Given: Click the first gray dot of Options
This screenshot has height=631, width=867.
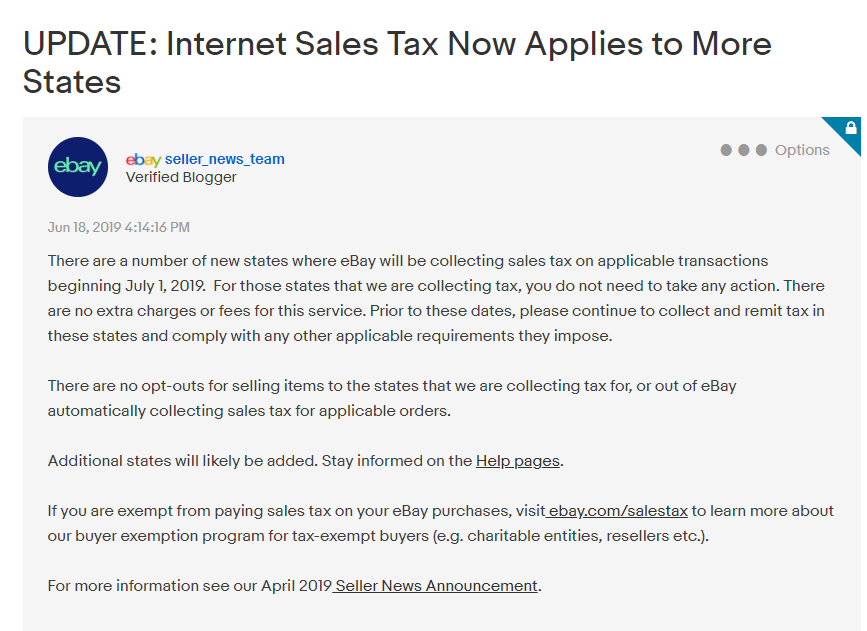Looking at the screenshot, I should 726,150.
